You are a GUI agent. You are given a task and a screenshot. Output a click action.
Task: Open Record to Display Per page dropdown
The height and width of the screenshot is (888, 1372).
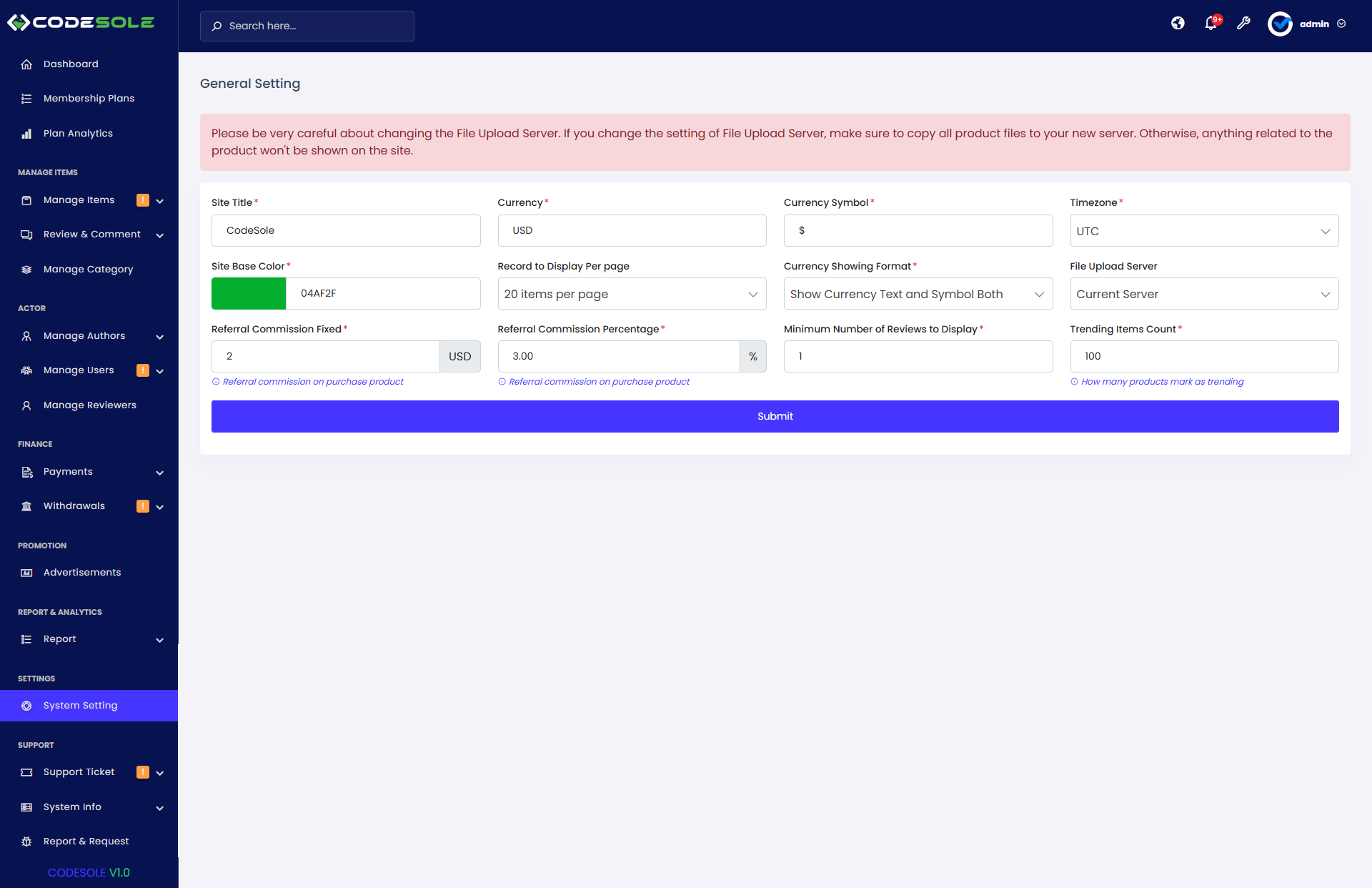point(632,294)
